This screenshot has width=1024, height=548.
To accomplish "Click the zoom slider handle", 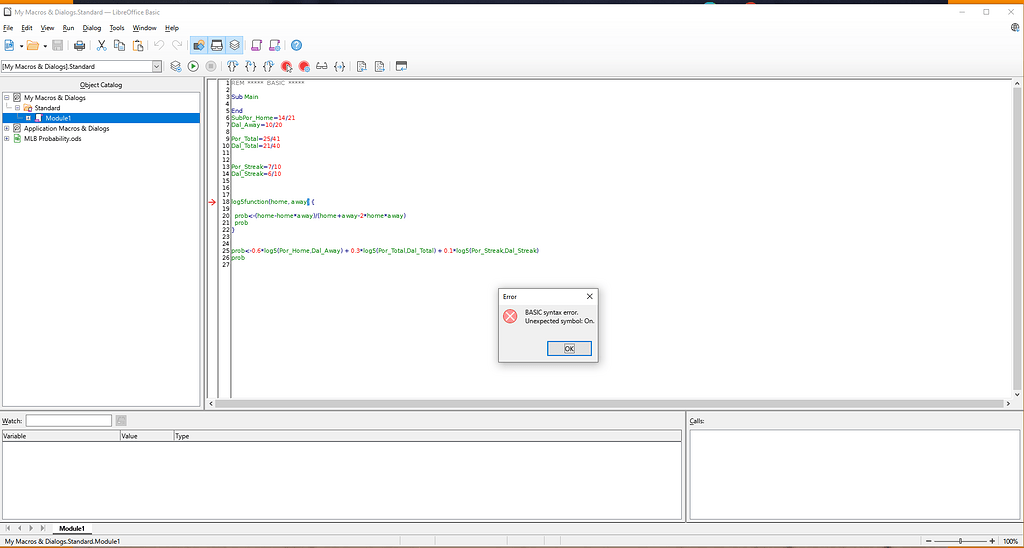I will click(960, 541).
